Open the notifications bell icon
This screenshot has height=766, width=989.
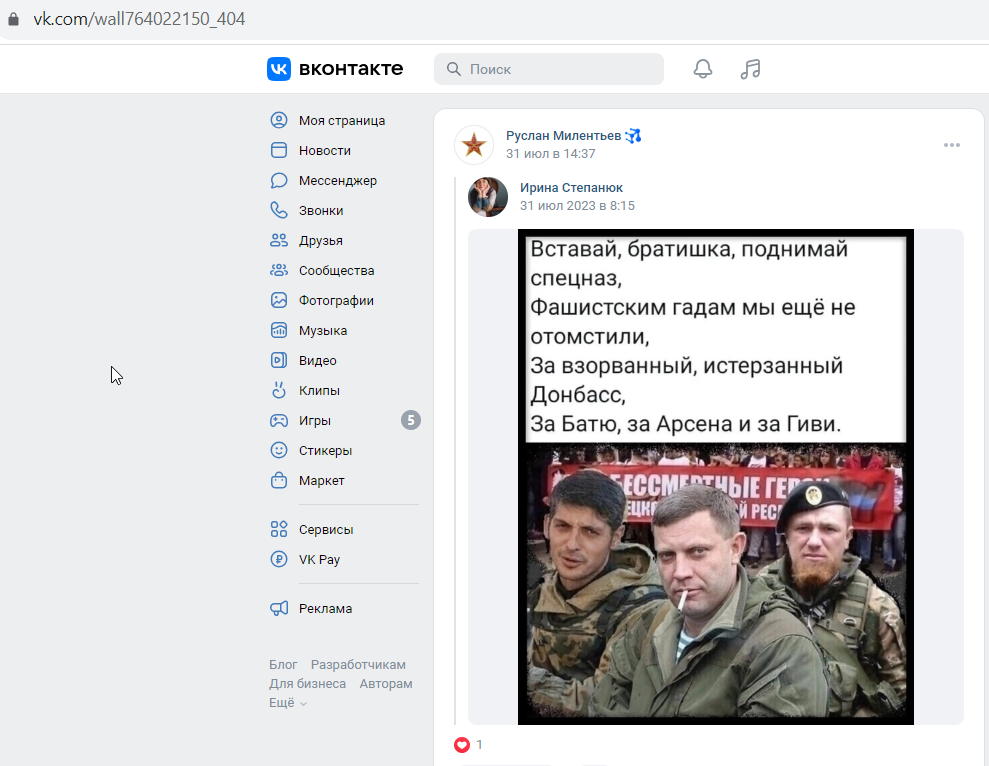coord(703,69)
